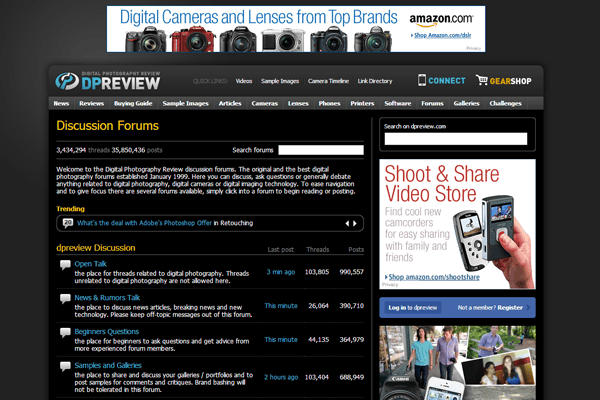Click the red DSLR camera in banner

192,40
